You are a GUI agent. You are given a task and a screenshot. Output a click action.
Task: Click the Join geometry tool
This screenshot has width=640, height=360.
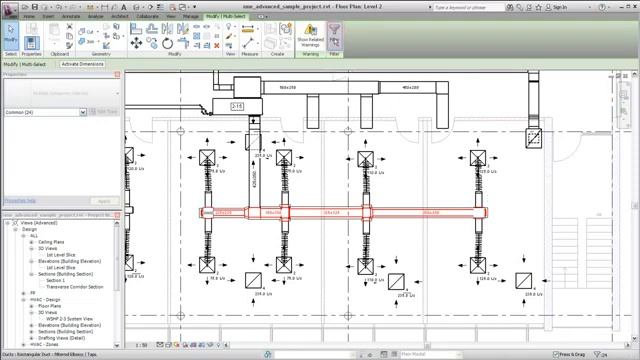[86, 42]
